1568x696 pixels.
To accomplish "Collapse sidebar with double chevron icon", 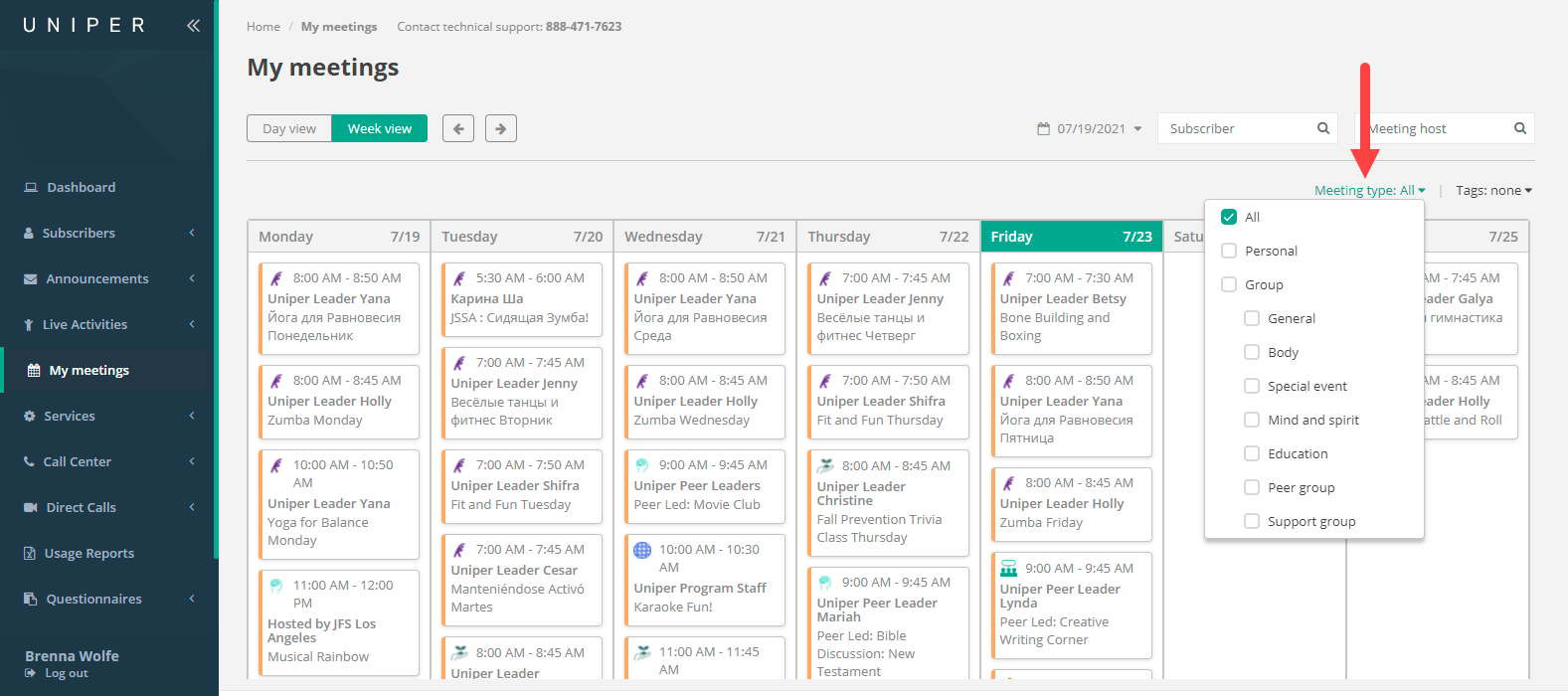I will [193, 26].
